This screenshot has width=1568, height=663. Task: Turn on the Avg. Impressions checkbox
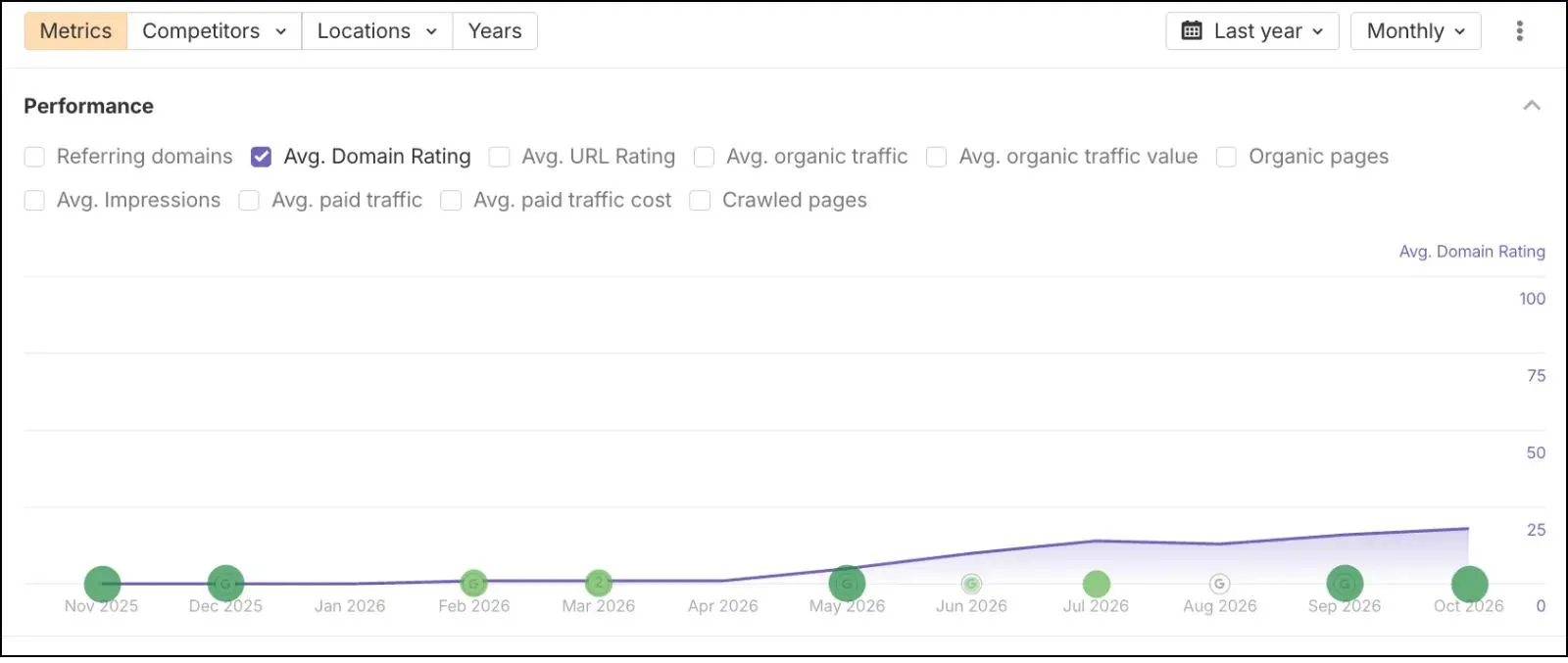[x=34, y=201]
